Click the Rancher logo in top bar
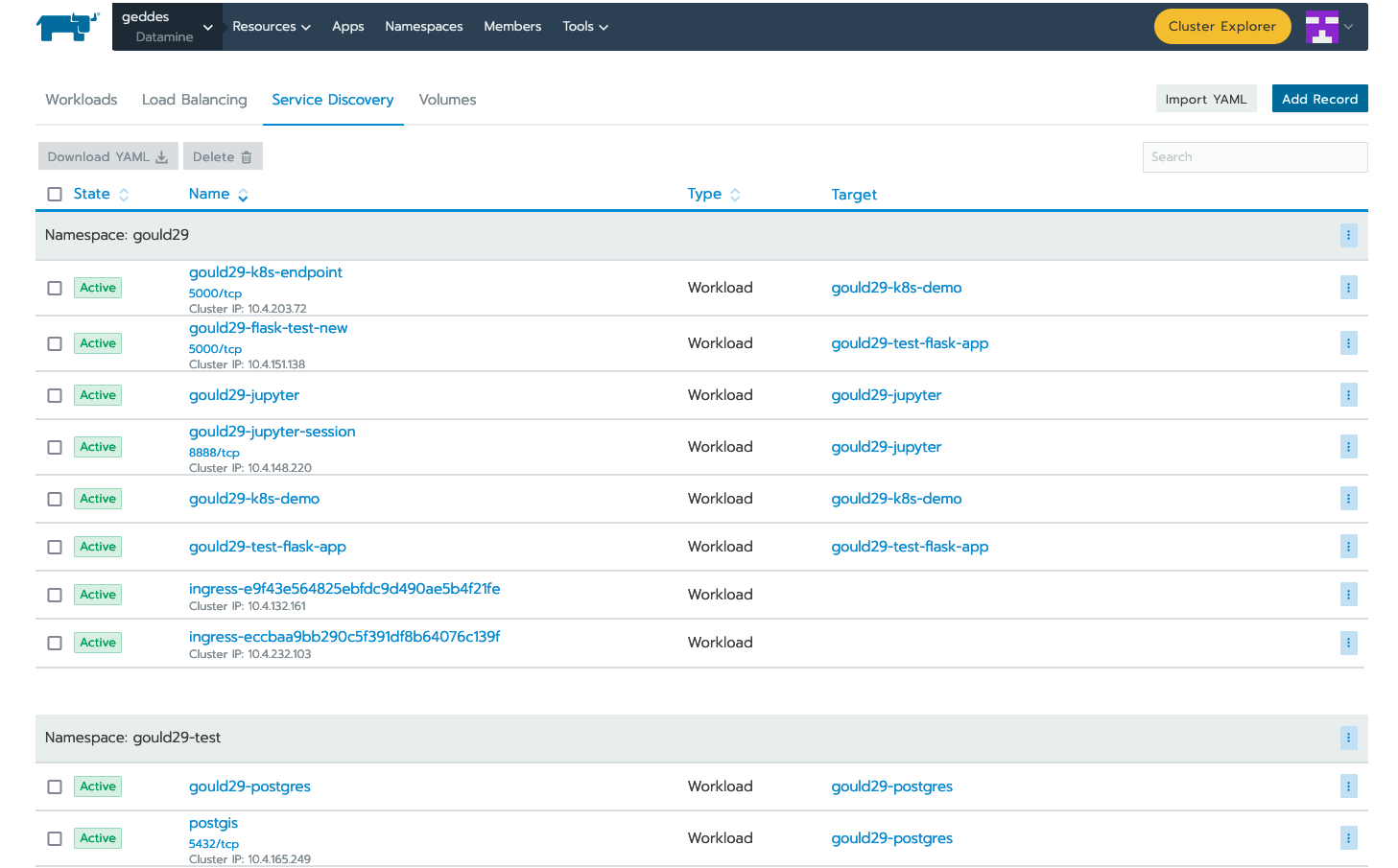Screen dimensions: 1398x868 pyautogui.click(x=67, y=26)
